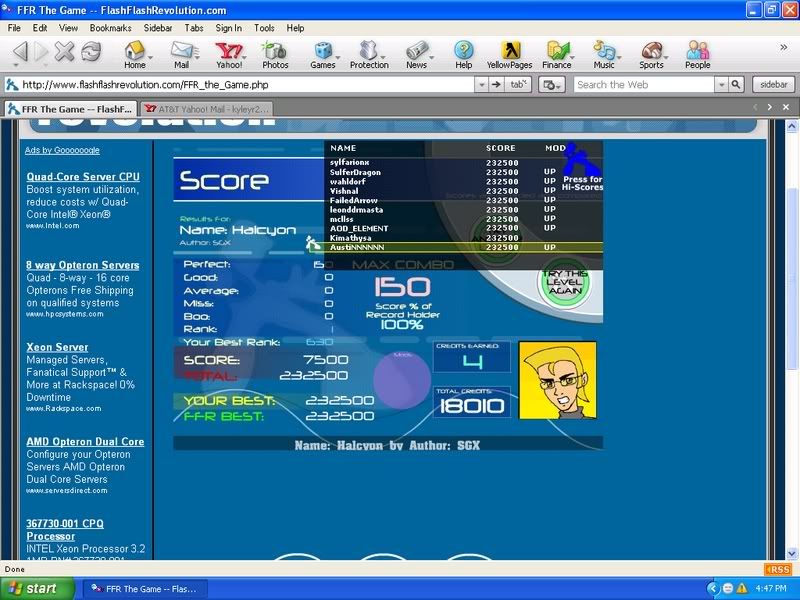Click the Quad-Core Server CPU ad link
The width and height of the screenshot is (800, 600).
[x=83, y=176]
